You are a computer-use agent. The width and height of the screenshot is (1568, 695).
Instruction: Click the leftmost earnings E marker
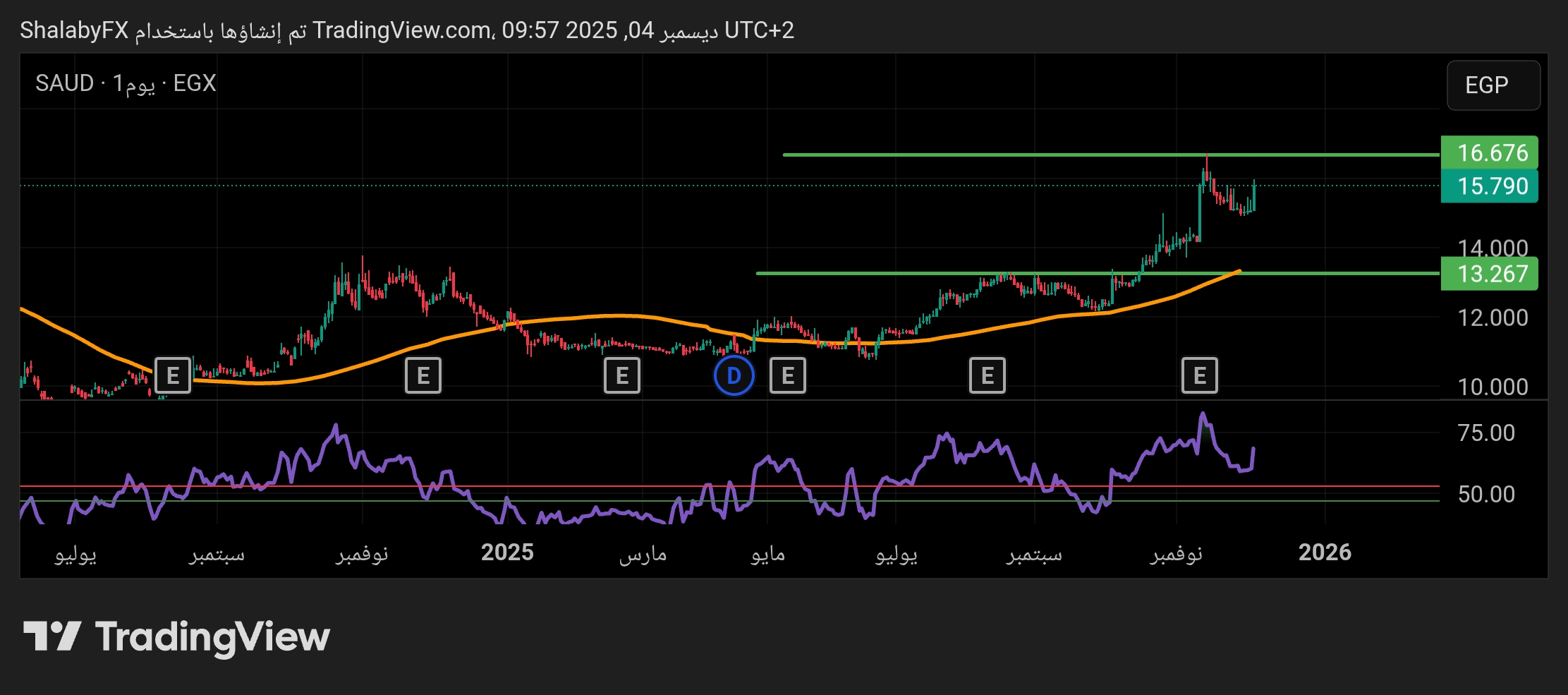(173, 375)
